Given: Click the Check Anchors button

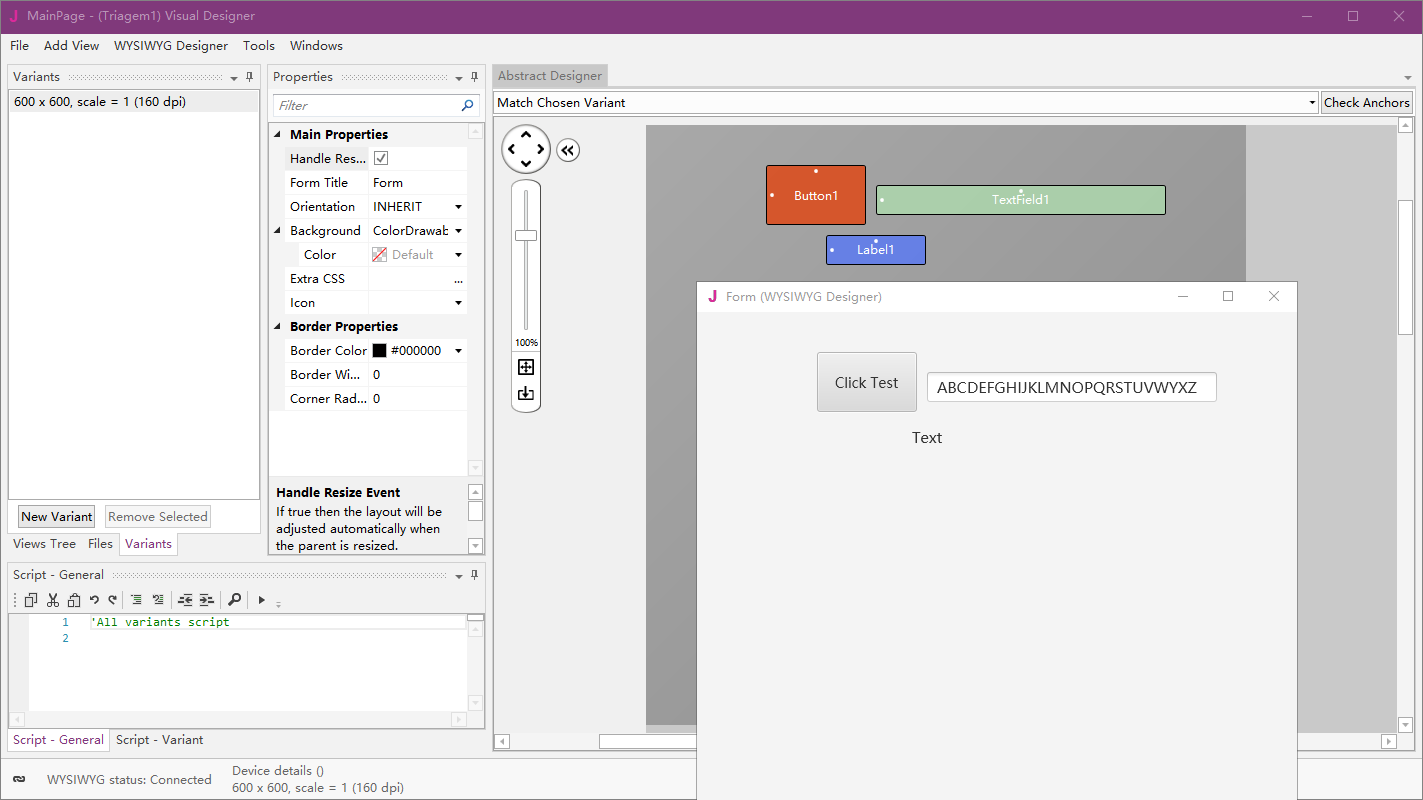Looking at the screenshot, I should [x=1367, y=102].
